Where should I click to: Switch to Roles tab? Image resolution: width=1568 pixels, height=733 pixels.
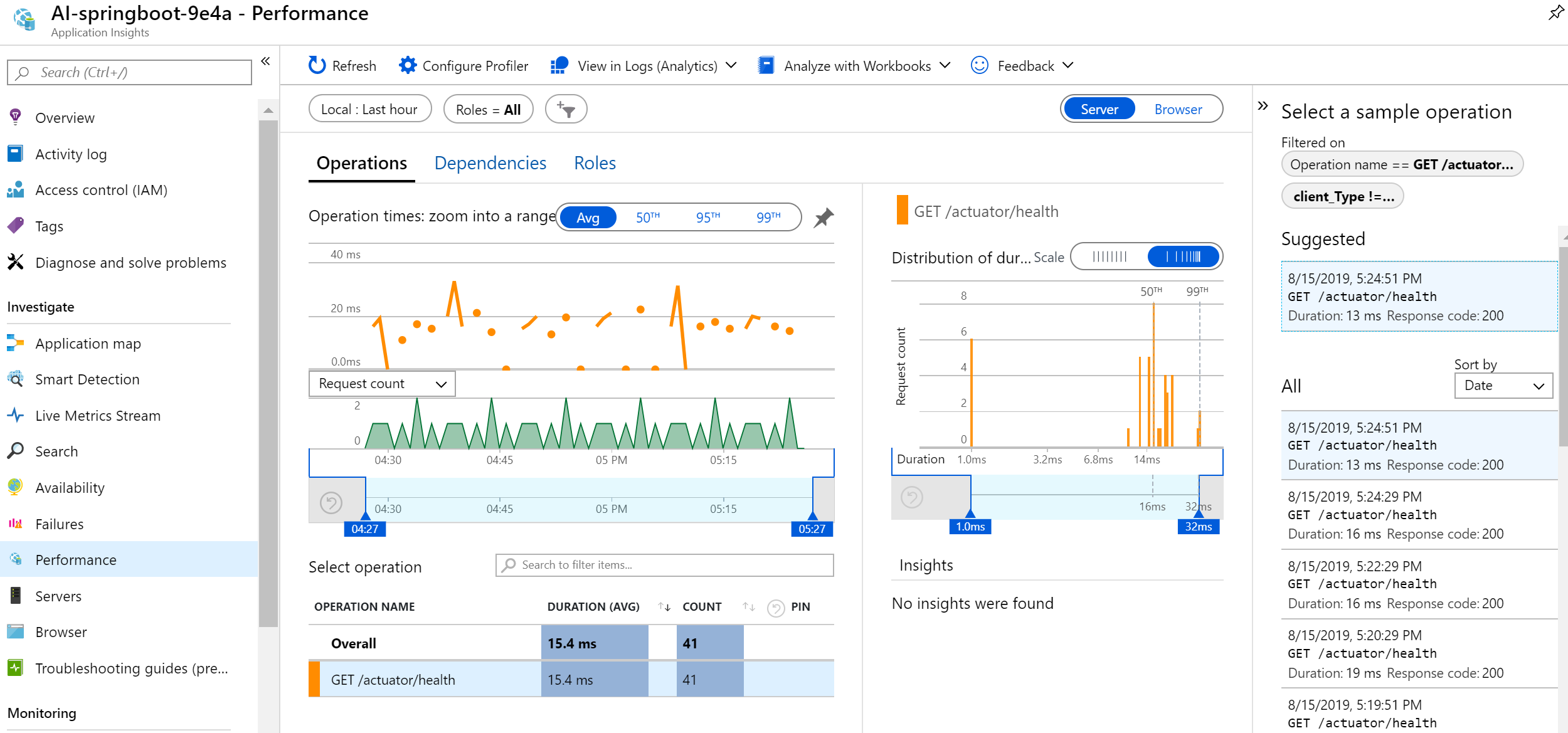595,163
